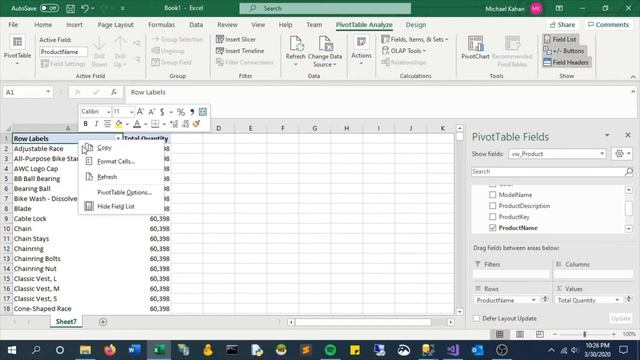Image resolution: width=640 pixels, height=360 pixels.
Task: Open Excel from the Windows taskbar
Action: tap(159, 350)
